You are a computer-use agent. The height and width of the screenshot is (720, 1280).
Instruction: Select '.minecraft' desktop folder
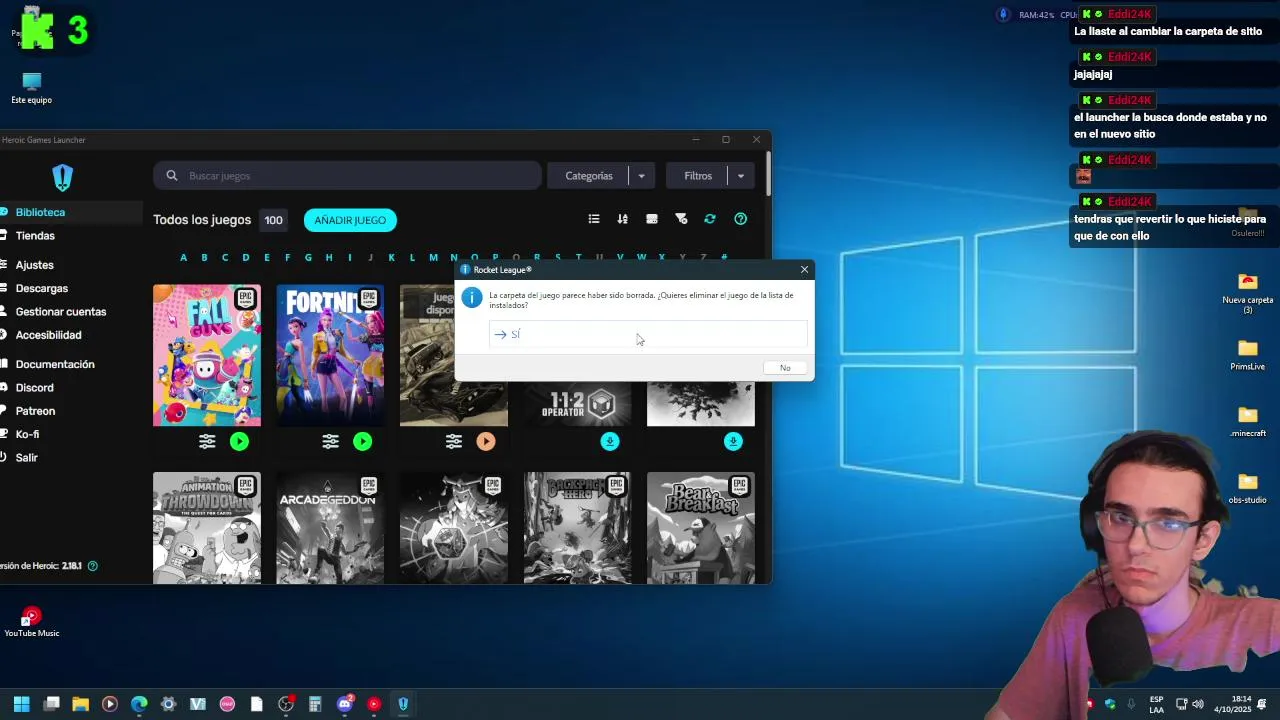(x=1247, y=422)
